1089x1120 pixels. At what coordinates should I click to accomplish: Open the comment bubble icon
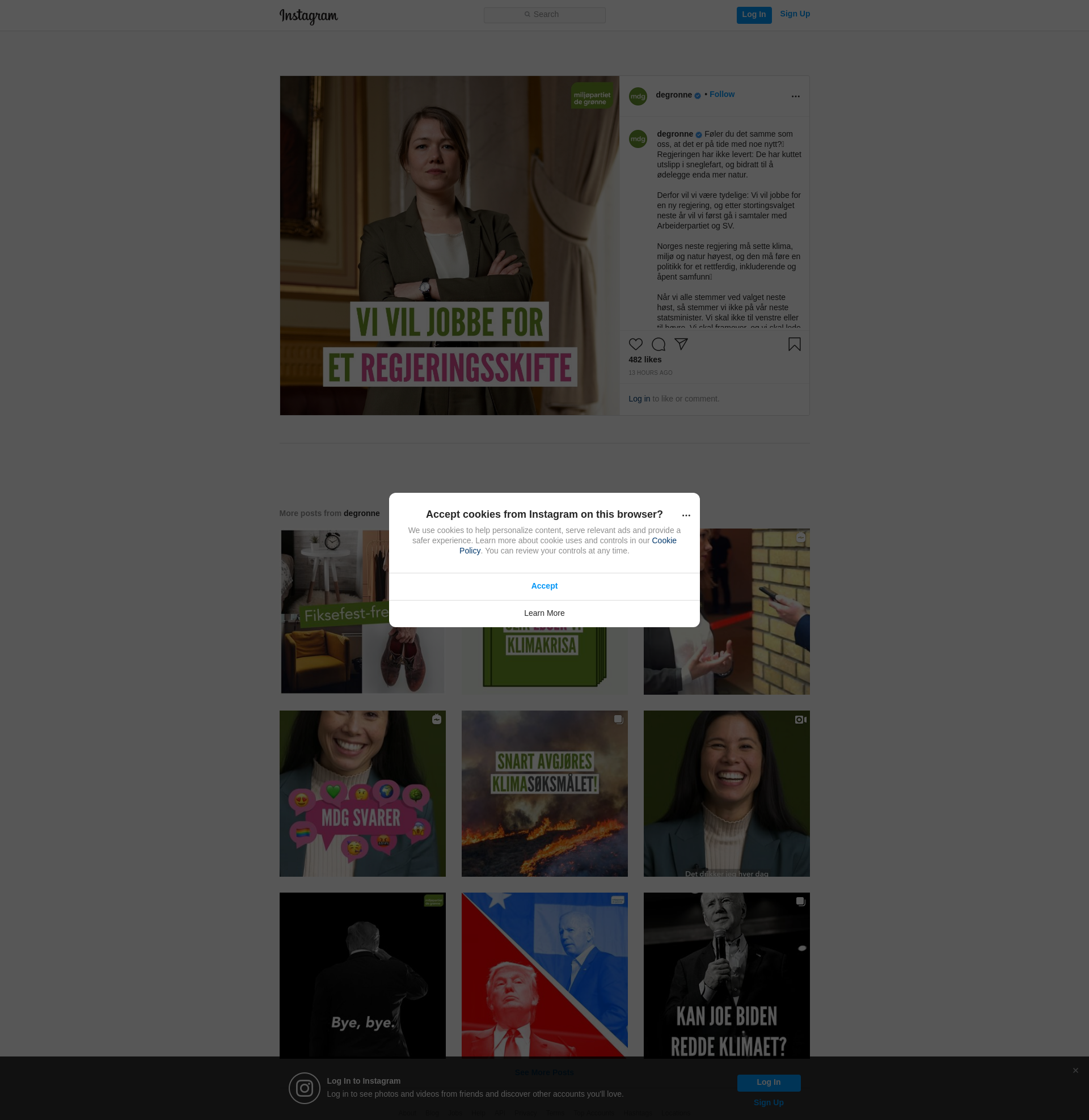click(x=659, y=344)
